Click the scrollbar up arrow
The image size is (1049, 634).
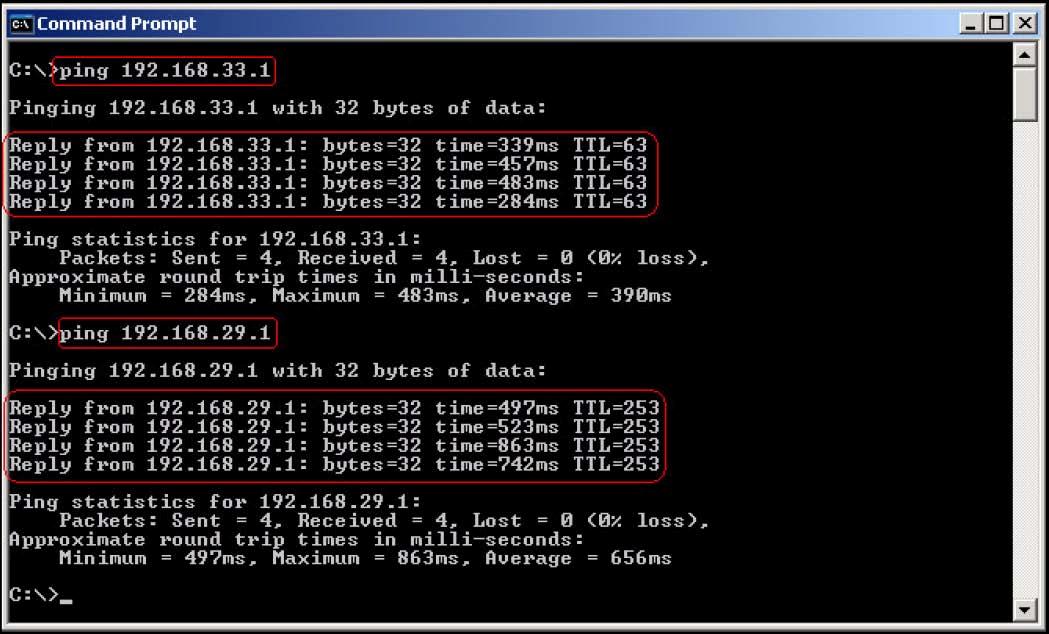[1024, 54]
